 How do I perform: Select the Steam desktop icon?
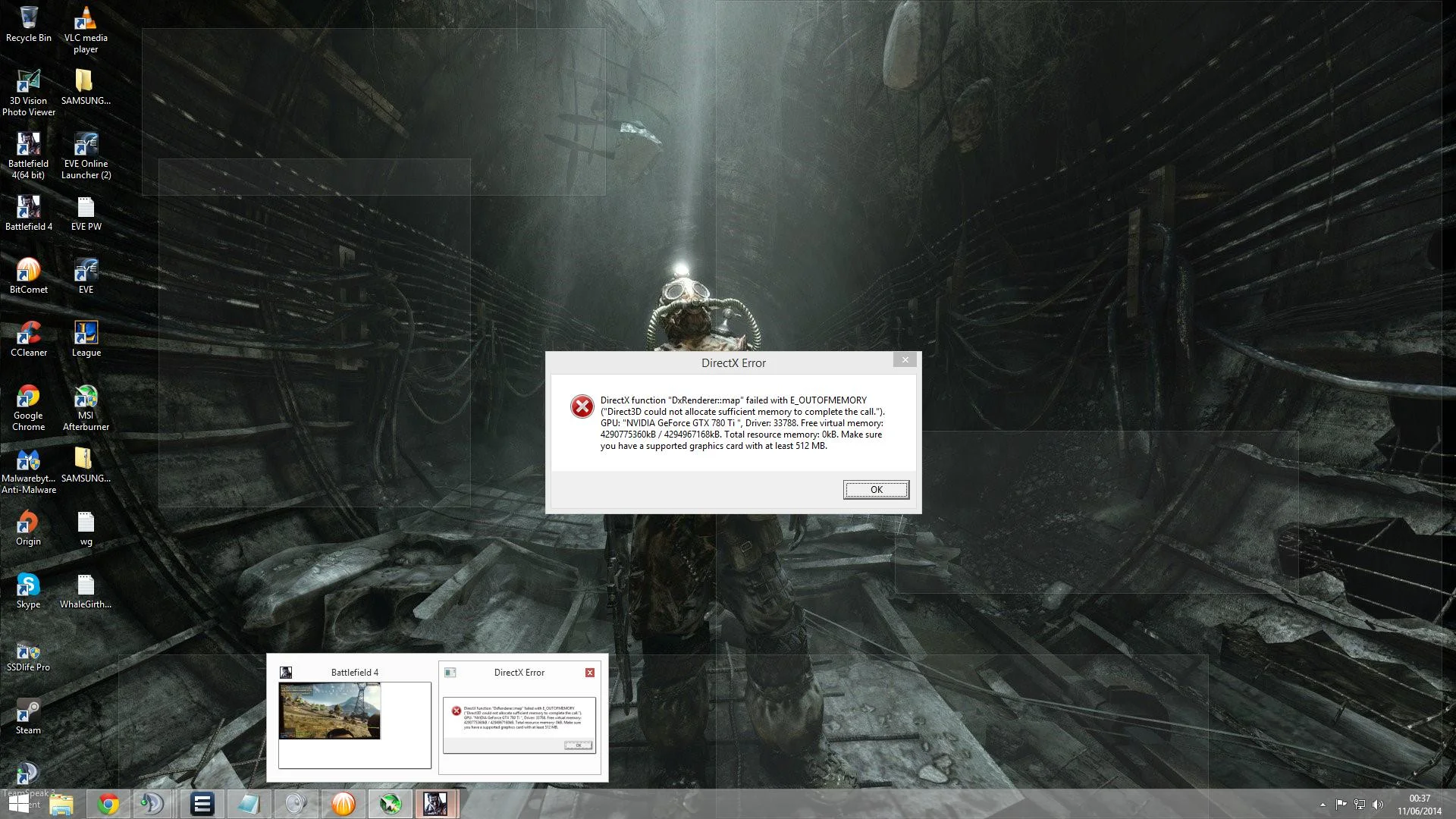(x=29, y=717)
